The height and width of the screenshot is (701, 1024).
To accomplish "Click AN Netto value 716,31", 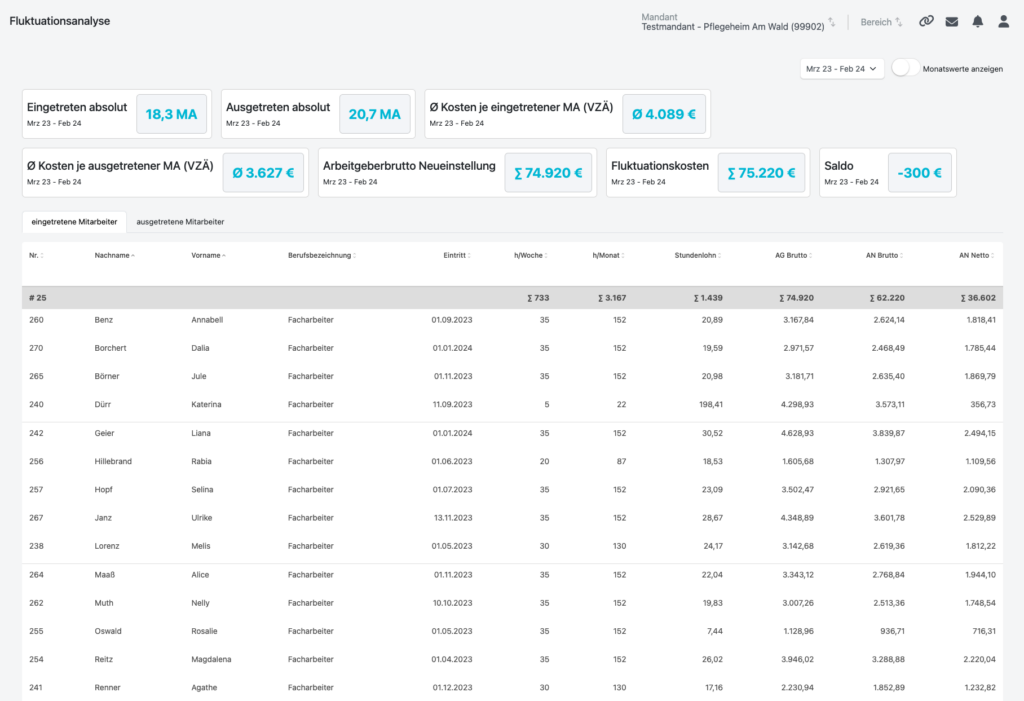I will point(984,631).
